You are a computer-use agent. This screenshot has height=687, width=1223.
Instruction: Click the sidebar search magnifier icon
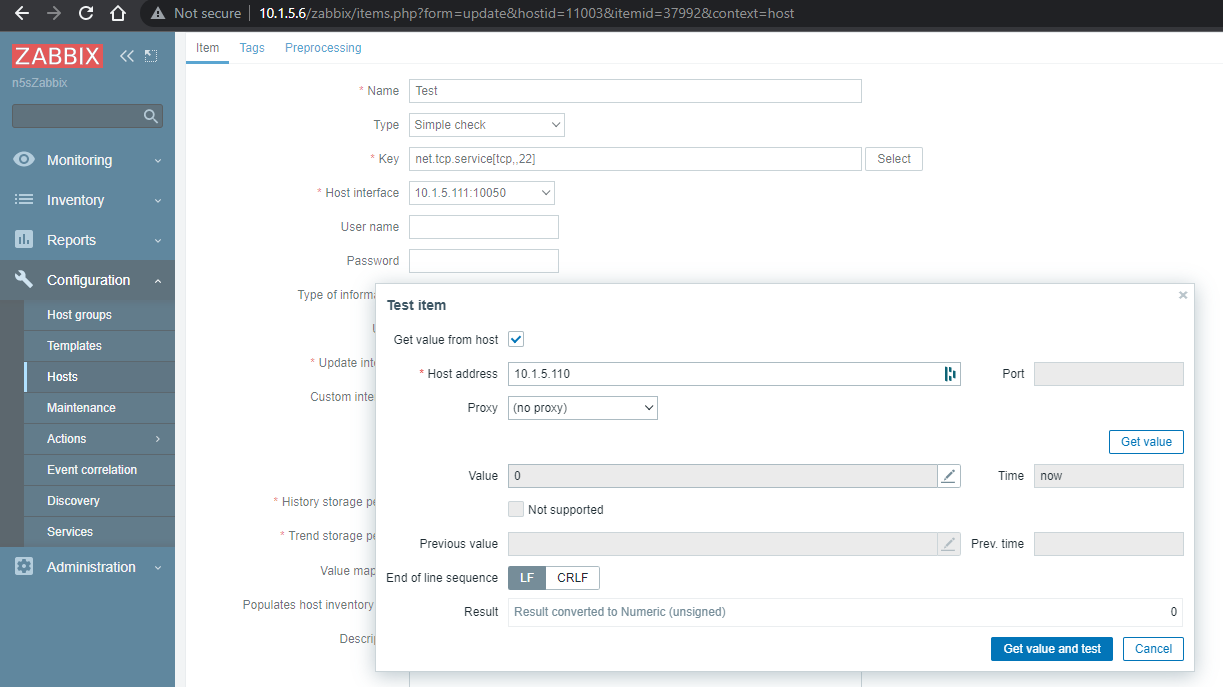tap(151, 116)
